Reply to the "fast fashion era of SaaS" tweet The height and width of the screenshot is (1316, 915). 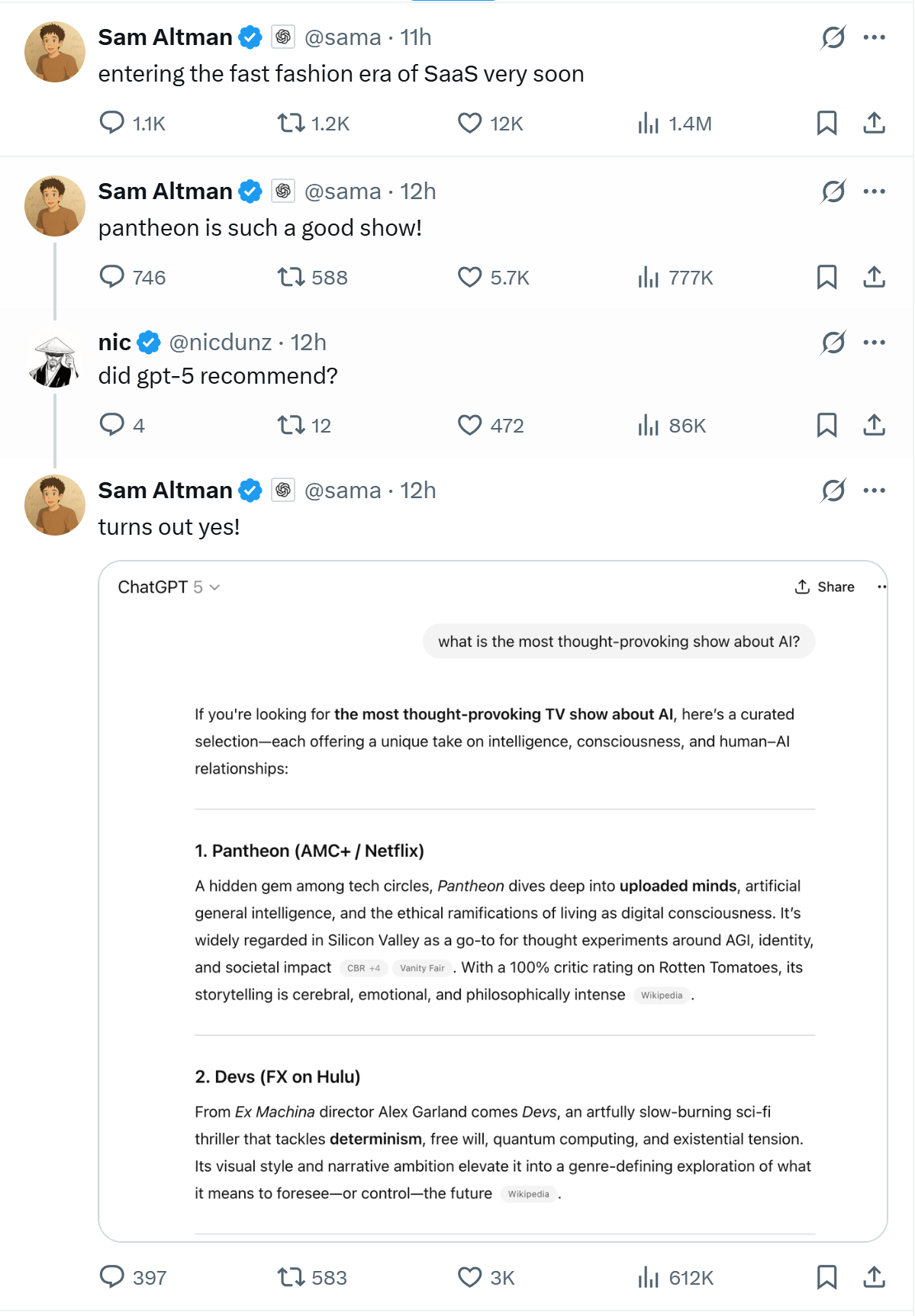pos(112,123)
